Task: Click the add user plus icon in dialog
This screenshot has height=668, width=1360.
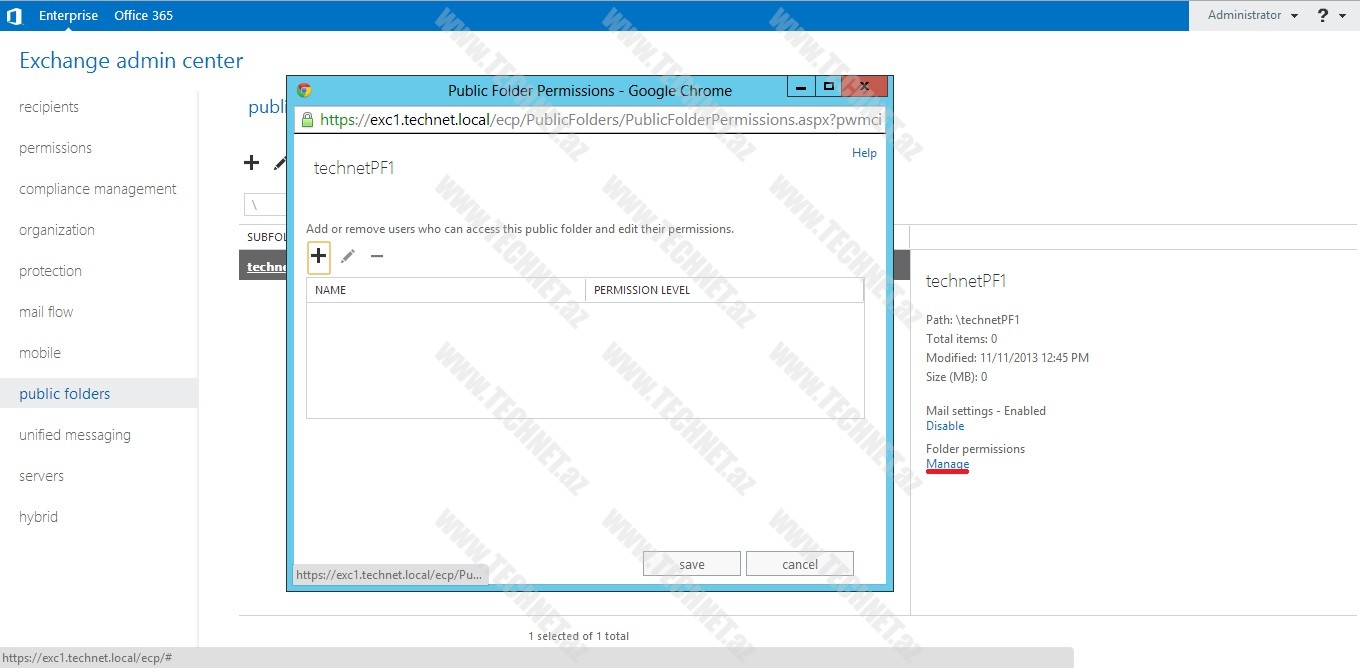Action: 318,256
